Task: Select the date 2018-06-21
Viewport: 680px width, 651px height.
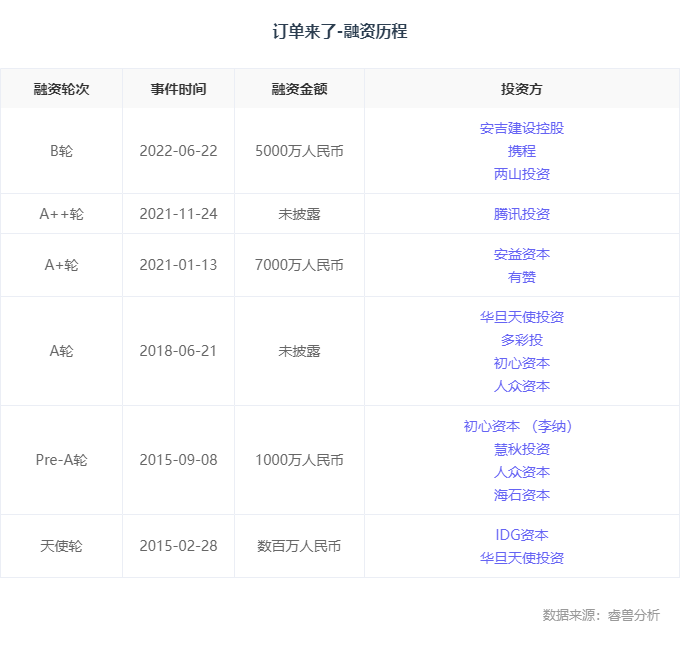Action: pos(178,351)
